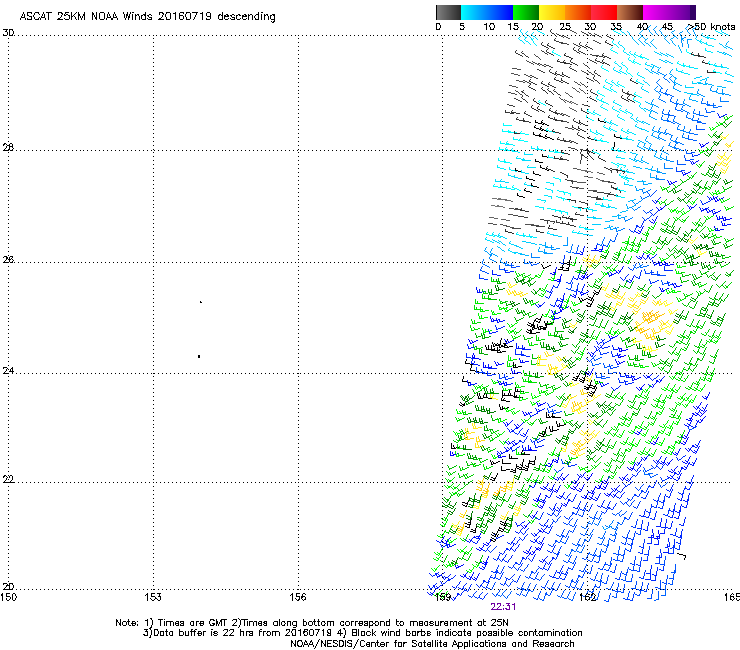The width and height of the screenshot is (740, 650).
Task: Click latitude label '28' on left axis
Action: pos(8,148)
